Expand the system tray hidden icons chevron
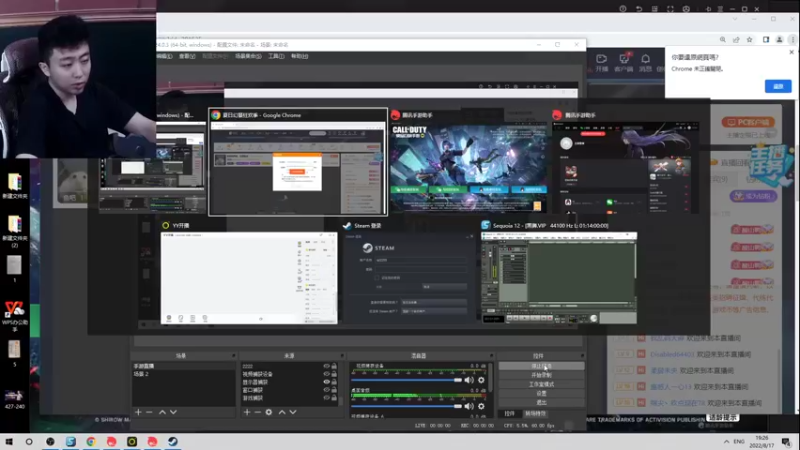This screenshot has width=800, height=450. click(x=726, y=441)
